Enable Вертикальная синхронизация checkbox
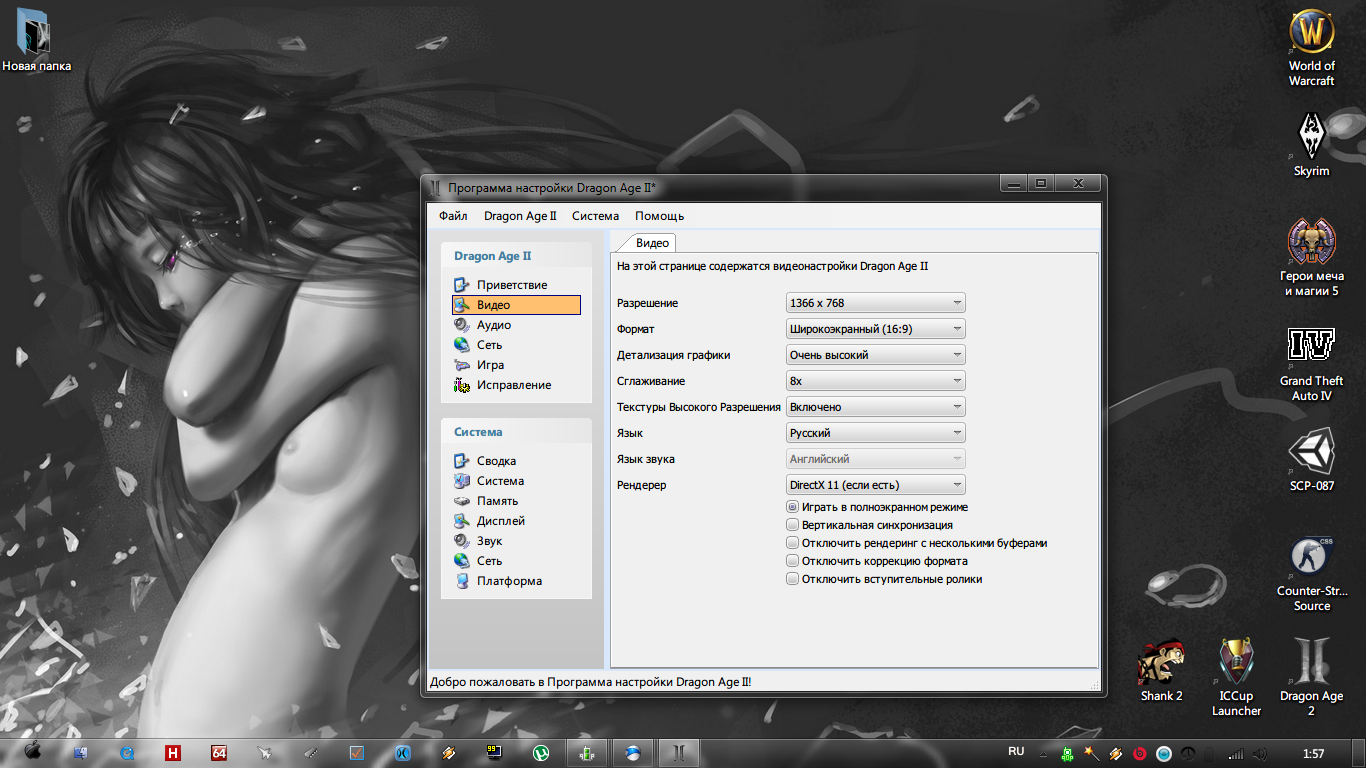Screen dimensions: 1366x768 [x=793, y=525]
